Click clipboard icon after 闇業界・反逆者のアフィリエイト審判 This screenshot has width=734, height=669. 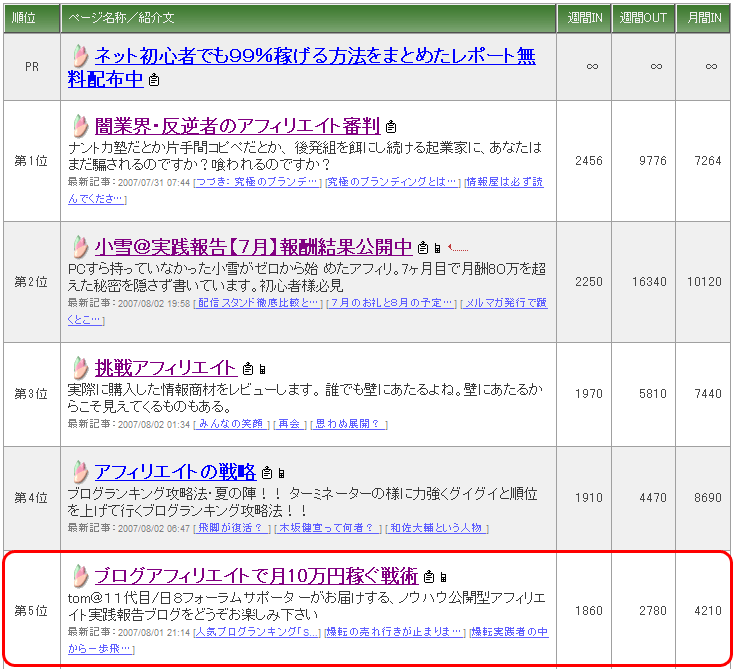click(391, 126)
